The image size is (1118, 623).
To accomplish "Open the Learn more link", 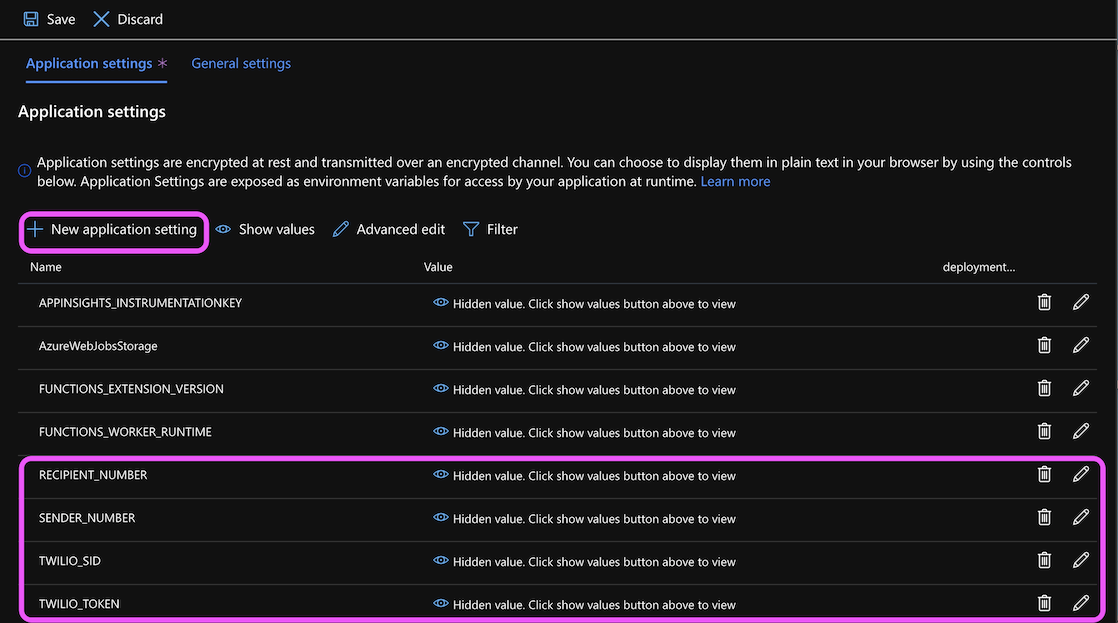I will [735, 181].
